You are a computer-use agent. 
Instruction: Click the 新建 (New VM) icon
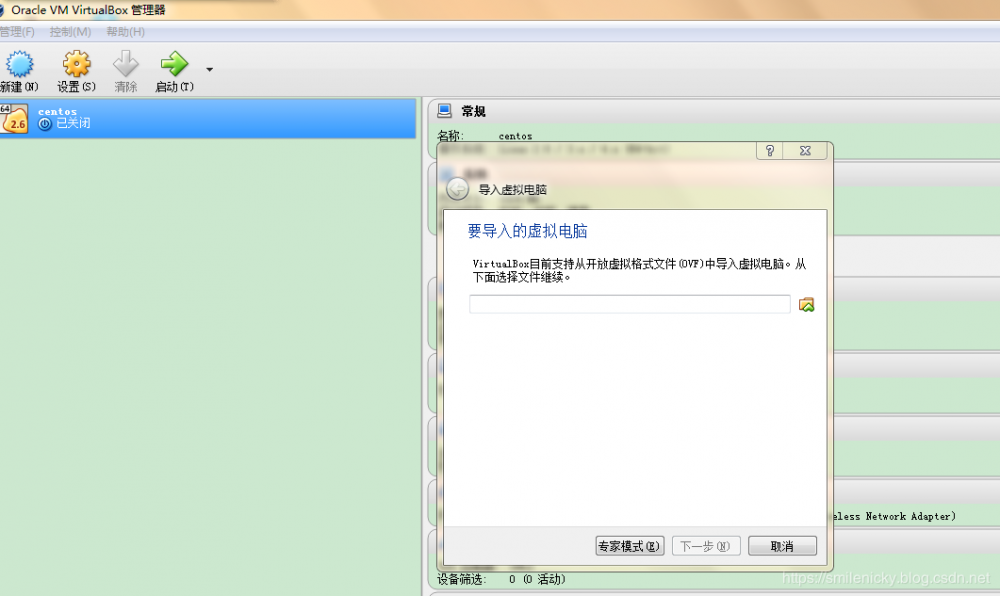coord(18,64)
